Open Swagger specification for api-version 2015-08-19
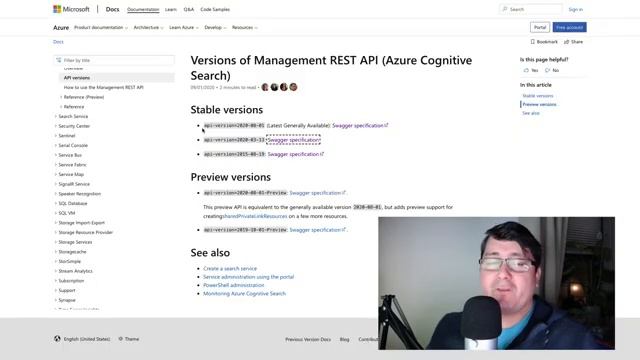 coord(296,154)
